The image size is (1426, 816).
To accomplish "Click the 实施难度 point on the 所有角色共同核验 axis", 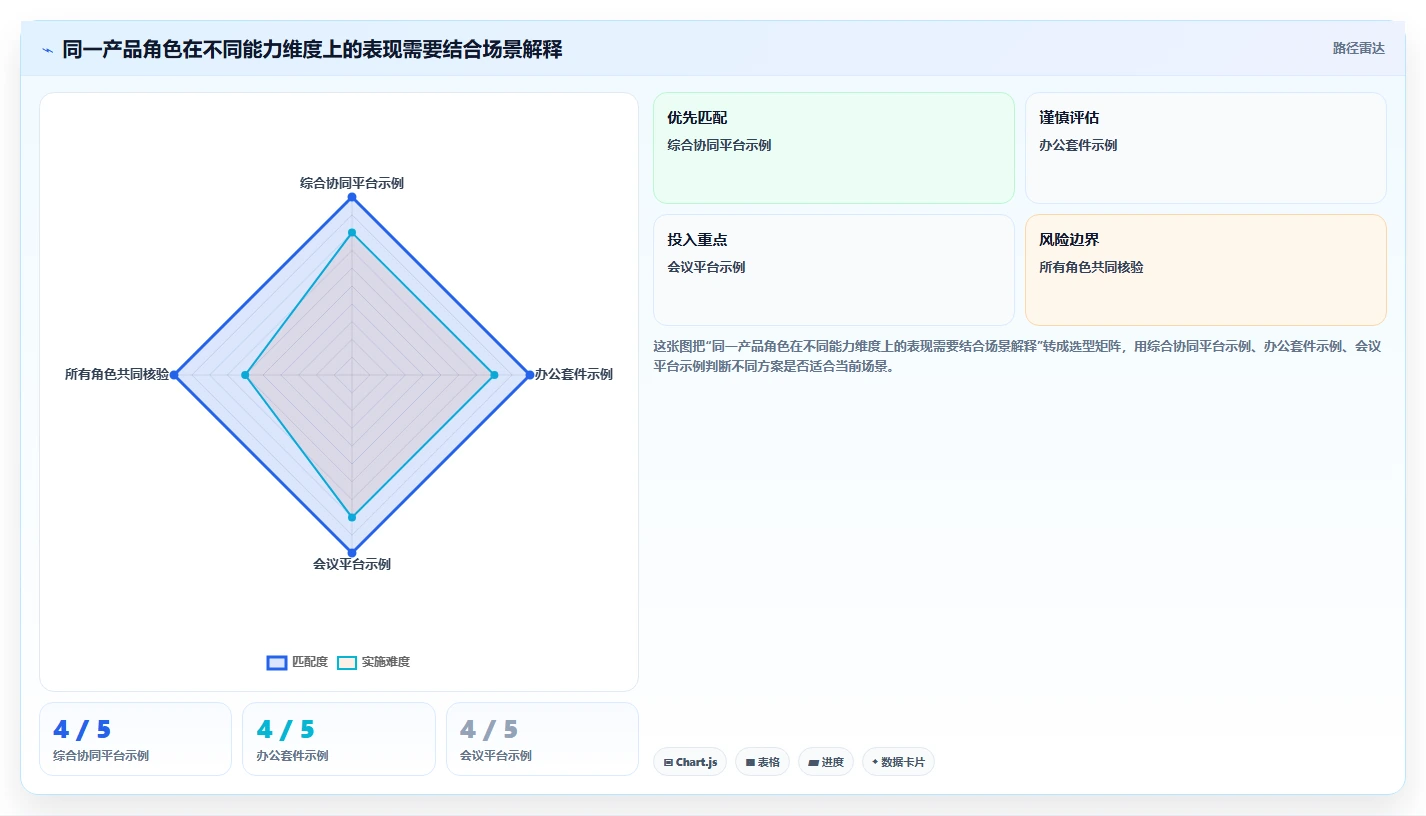I will point(246,375).
